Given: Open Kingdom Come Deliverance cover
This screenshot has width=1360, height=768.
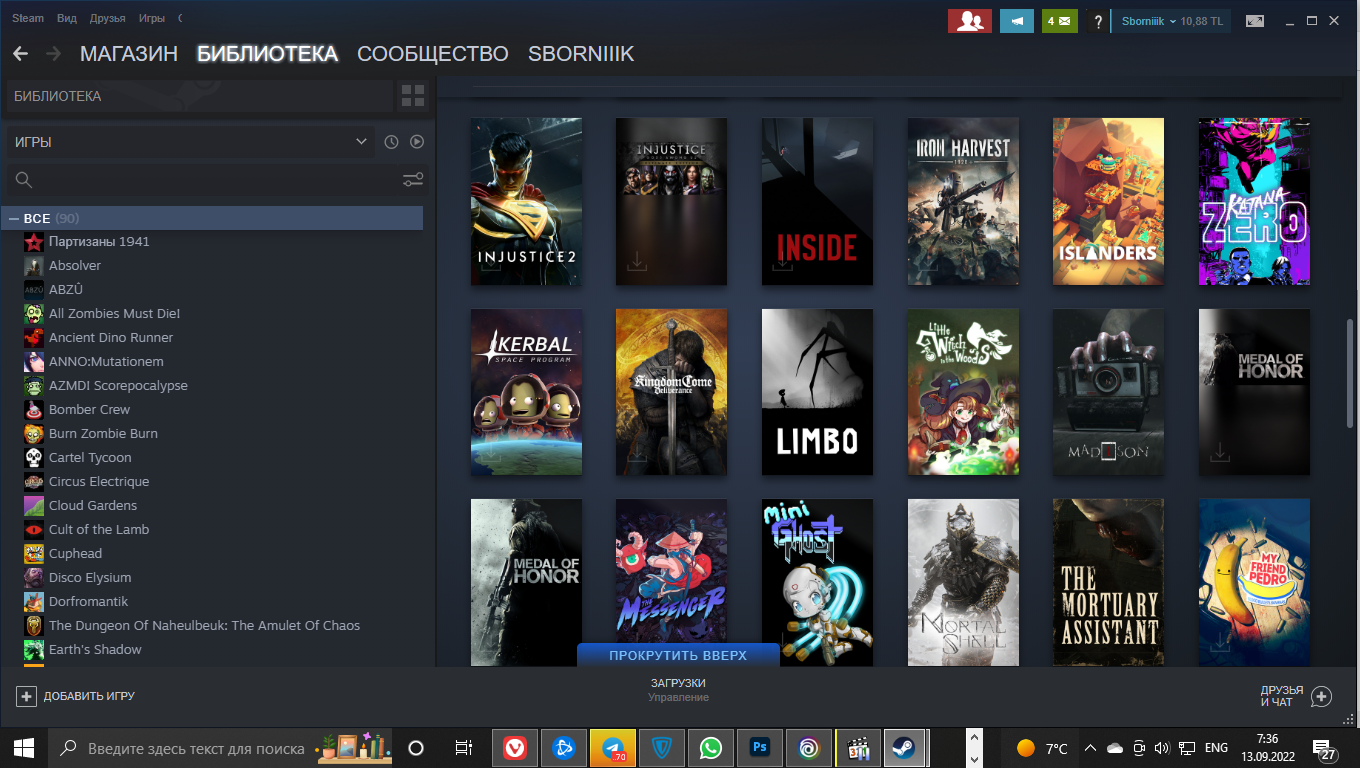Looking at the screenshot, I should [672, 392].
